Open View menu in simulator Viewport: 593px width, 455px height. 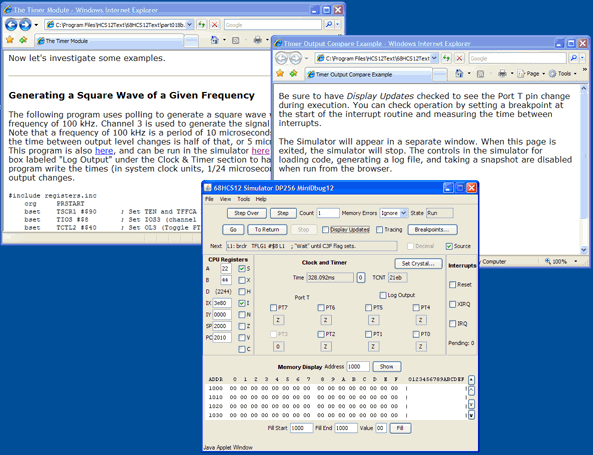[225, 199]
